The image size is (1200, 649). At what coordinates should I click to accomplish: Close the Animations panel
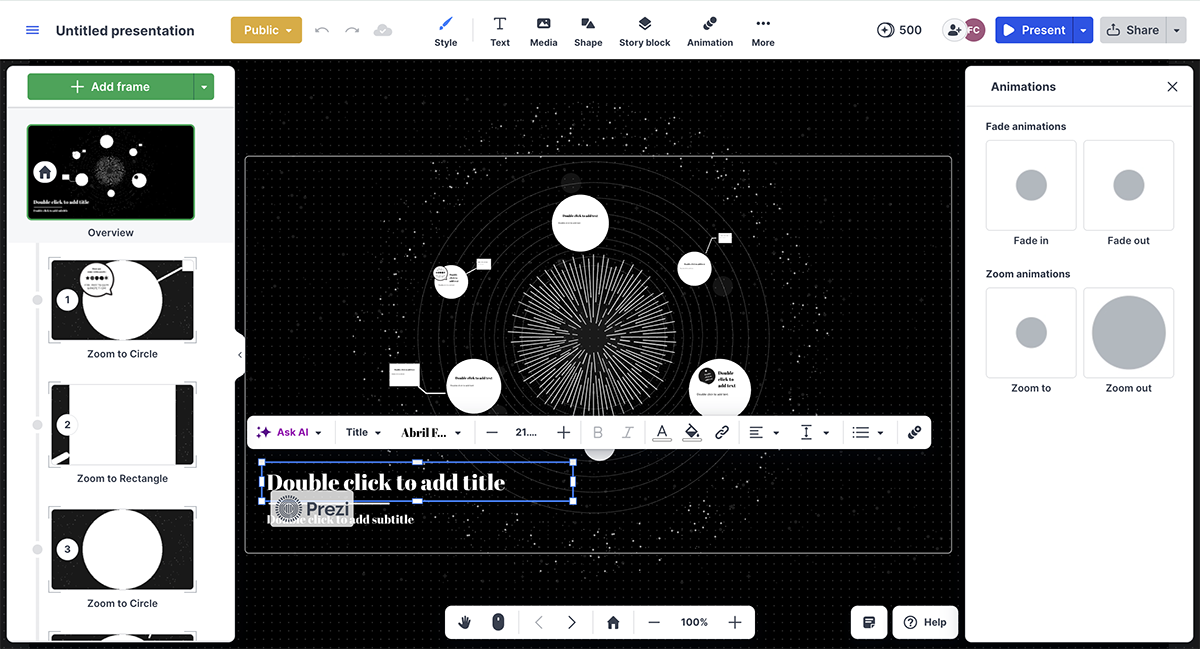click(x=1172, y=87)
